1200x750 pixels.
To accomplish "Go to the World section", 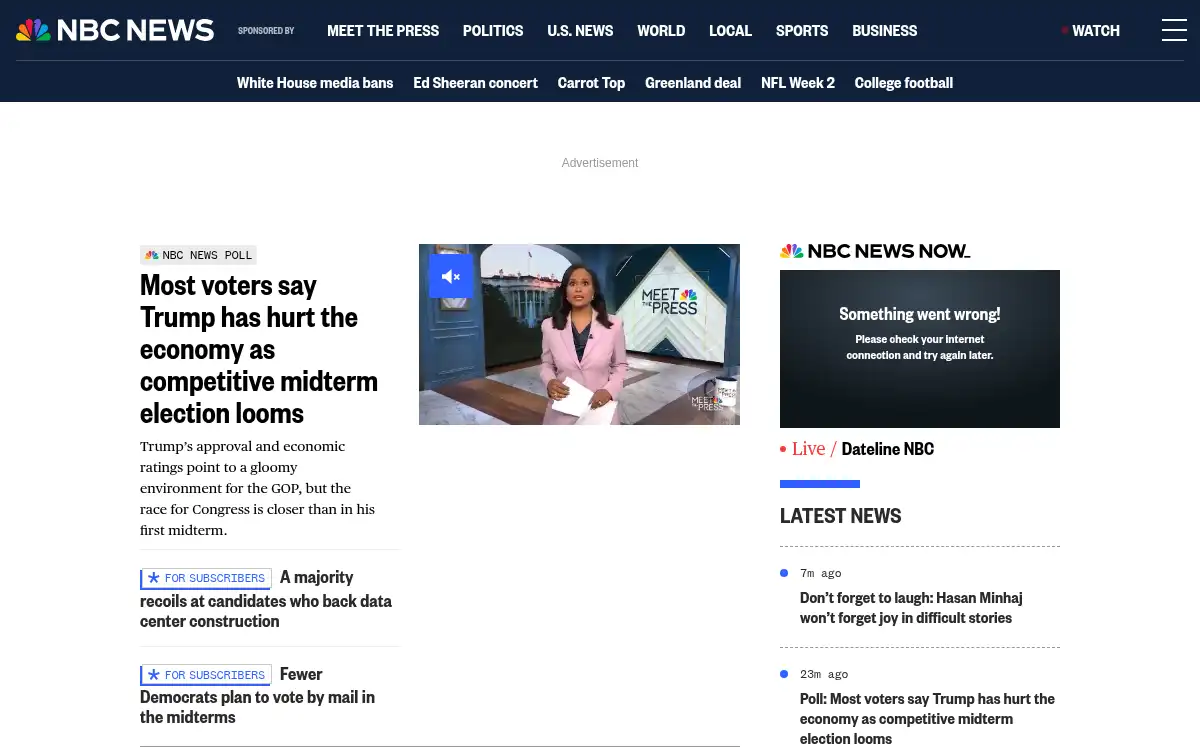I will click(661, 31).
